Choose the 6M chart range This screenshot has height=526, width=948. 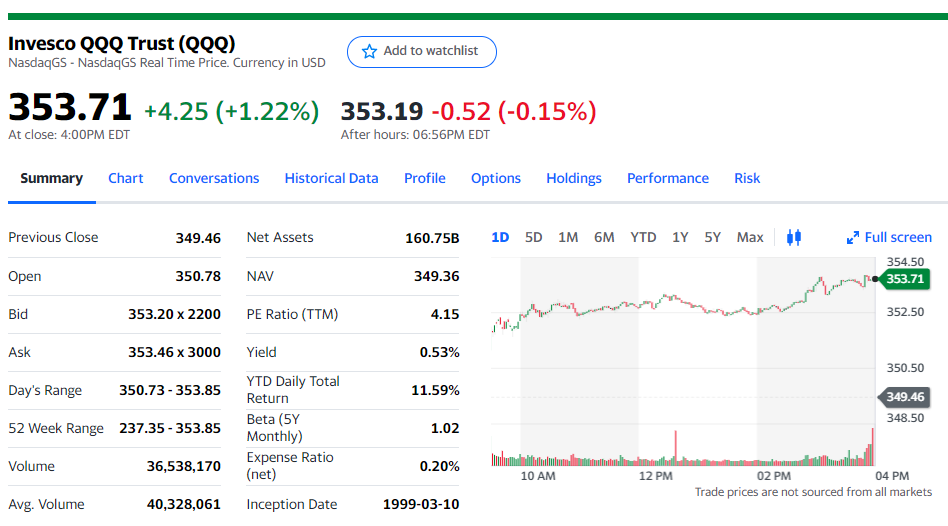point(604,238)
